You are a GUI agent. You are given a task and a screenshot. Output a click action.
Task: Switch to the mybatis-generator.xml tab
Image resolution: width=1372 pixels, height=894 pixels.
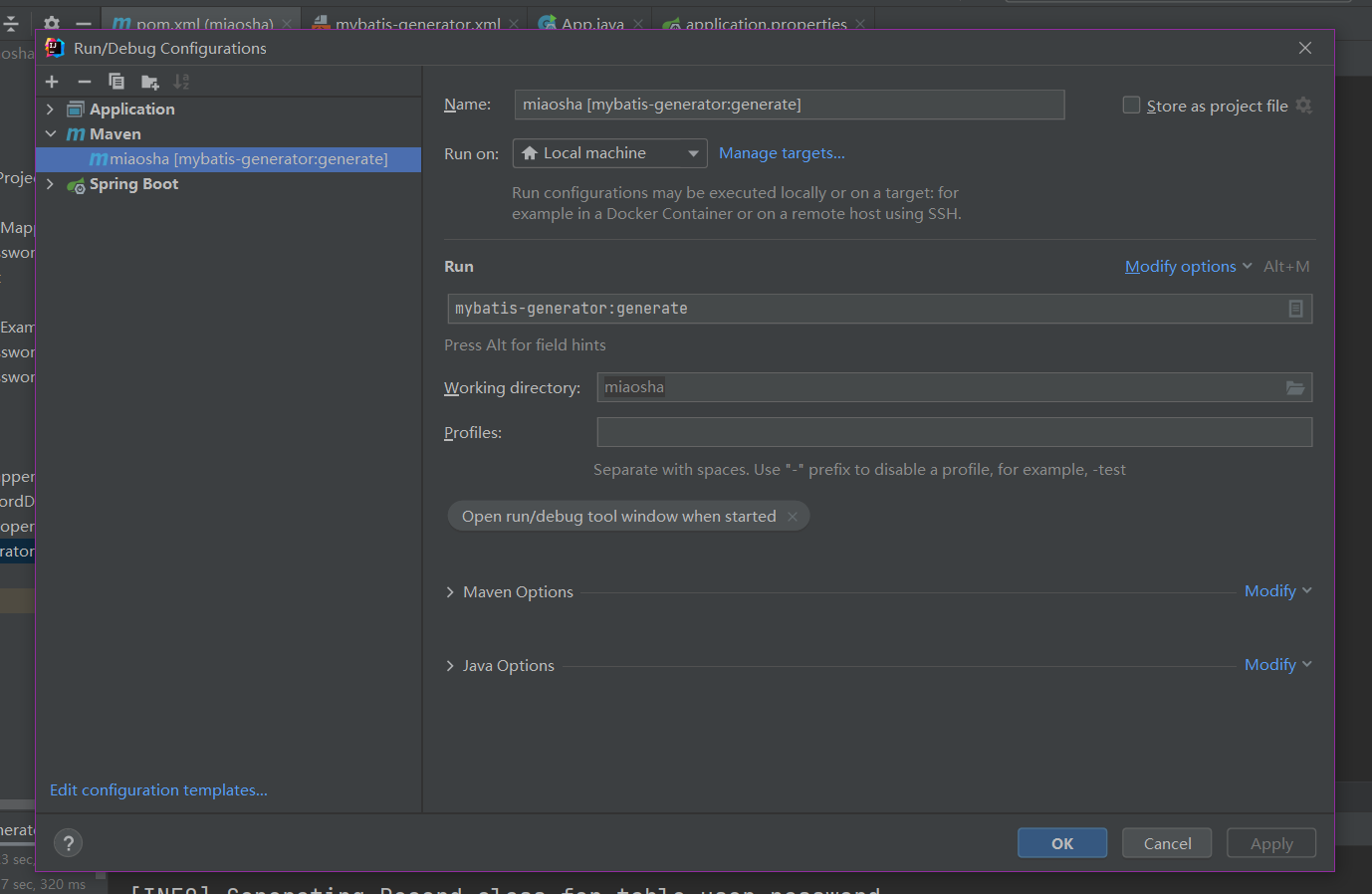point(416,23)
